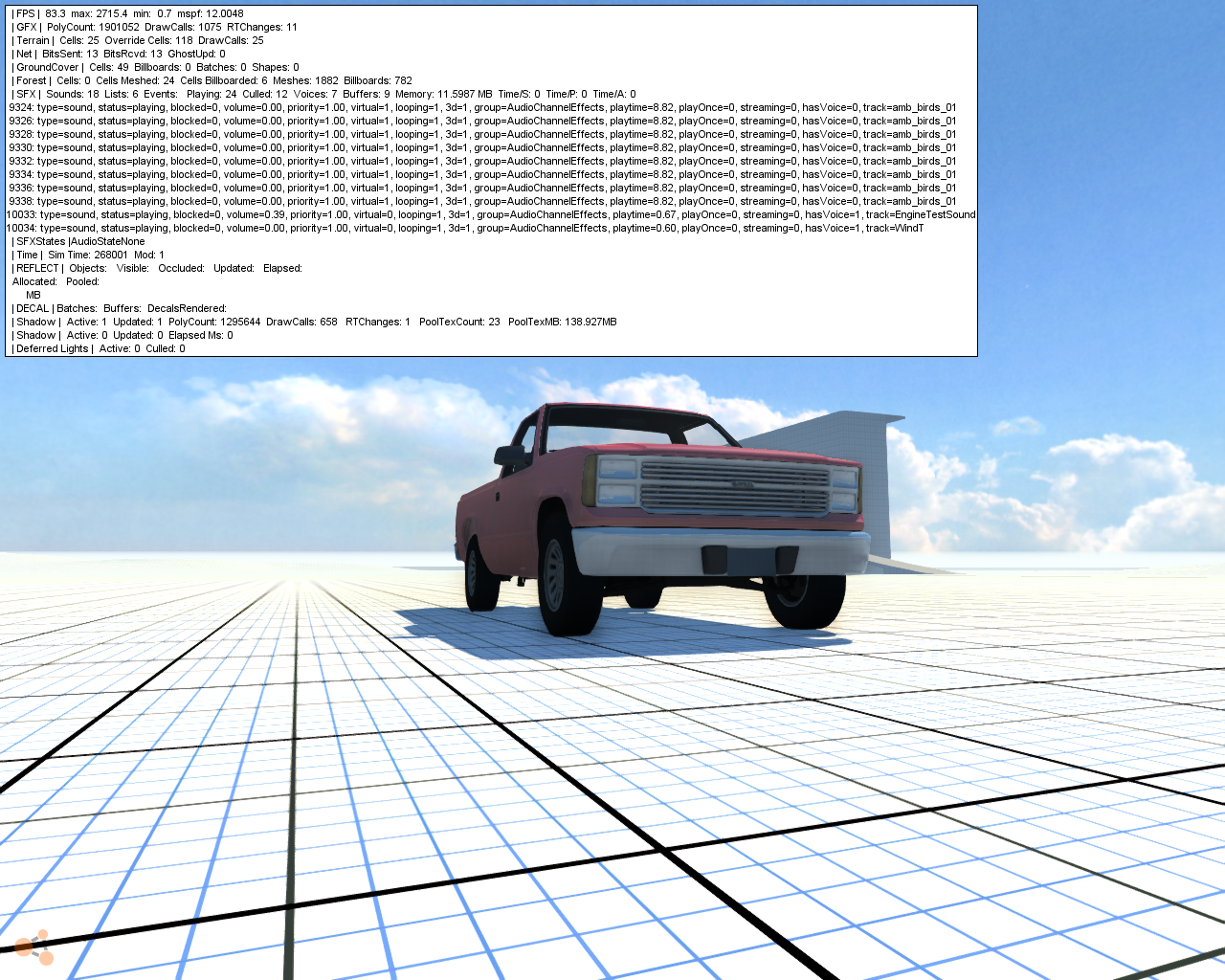
Task: Click the GFX PolyCount '1901052' line
Action: point(154,27)
